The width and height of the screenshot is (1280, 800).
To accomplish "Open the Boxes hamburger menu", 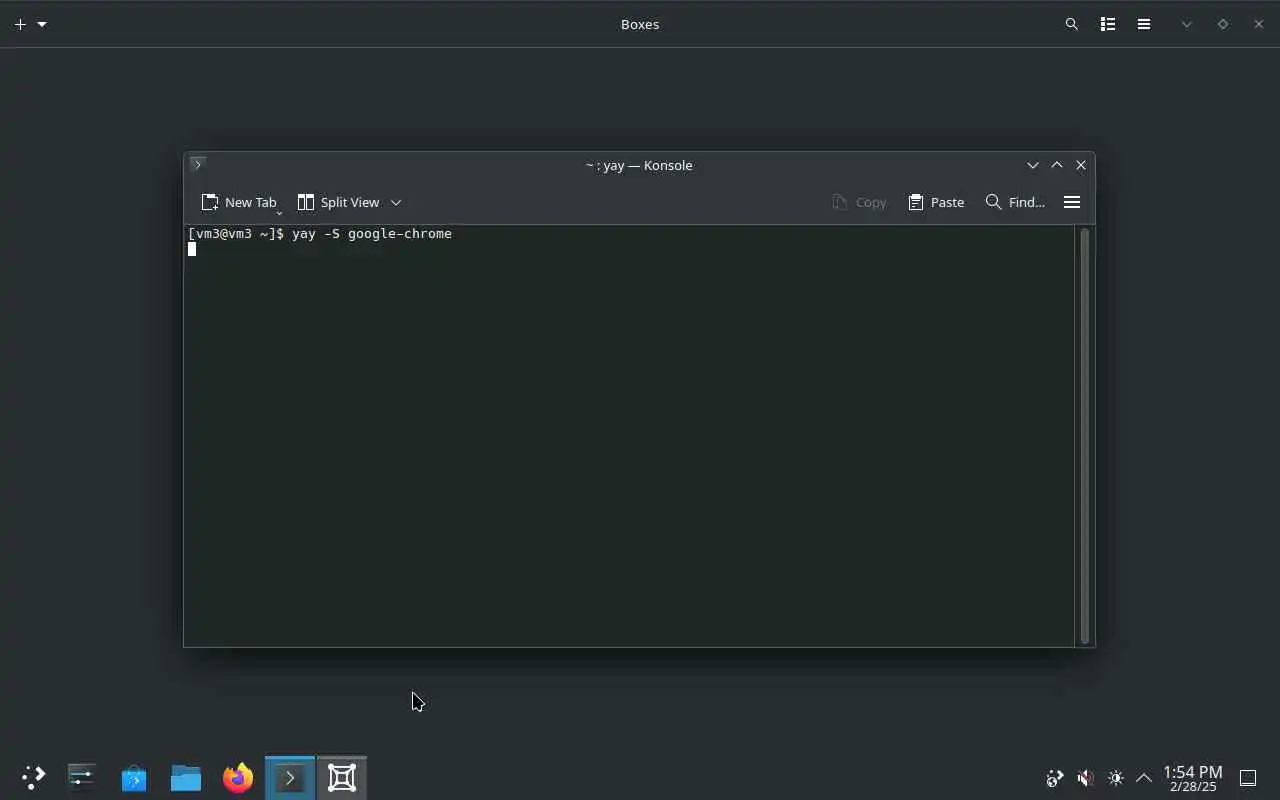I will coord(1144,24).
